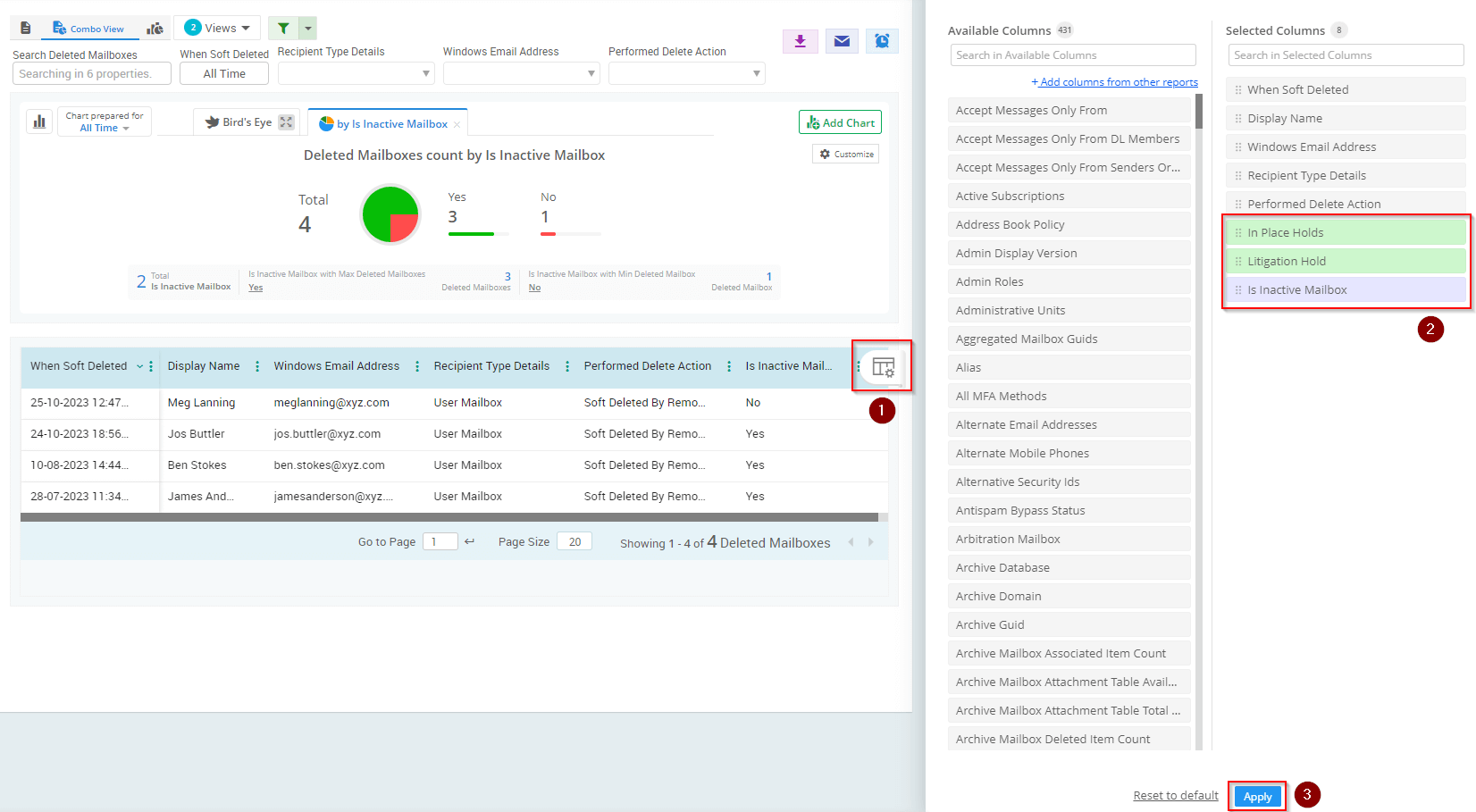Switch to the chart-only view icon
The image size is (1476, 812).
(155, 29)
